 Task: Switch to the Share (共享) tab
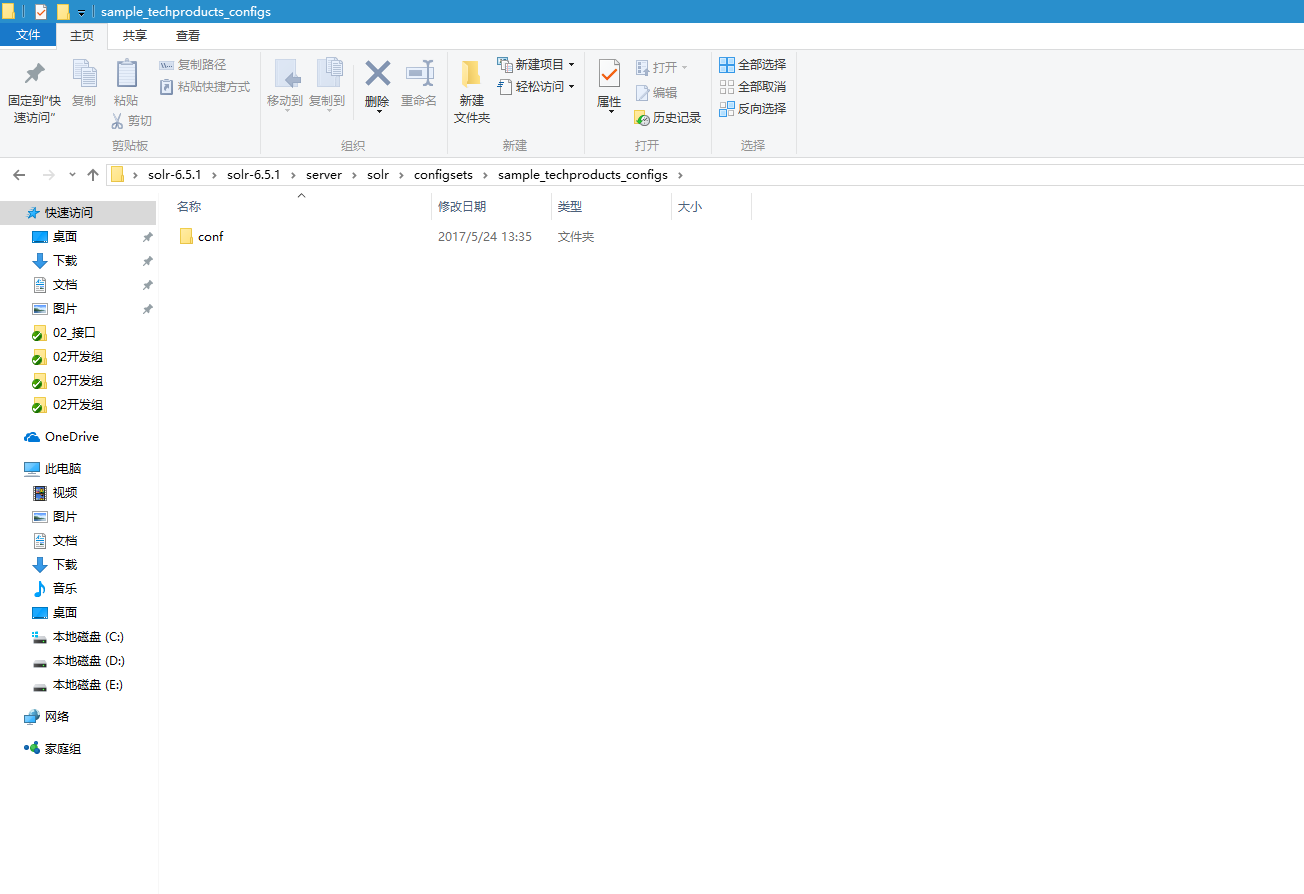coord(135,36)
